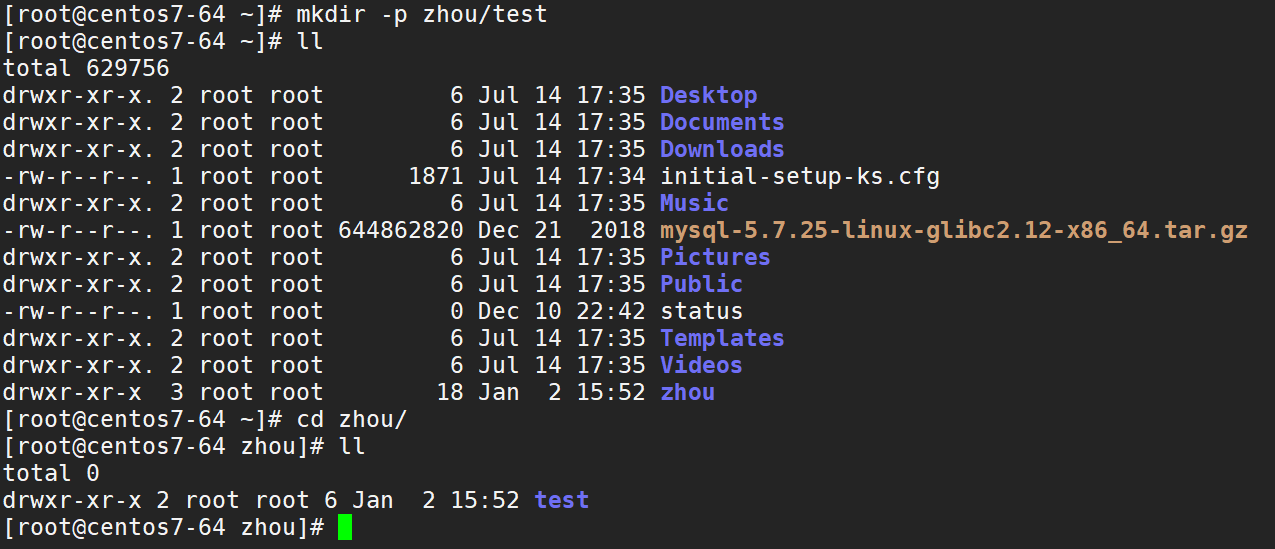Select the Videos directory name
1275x549 pixels.
click(701, 366)
